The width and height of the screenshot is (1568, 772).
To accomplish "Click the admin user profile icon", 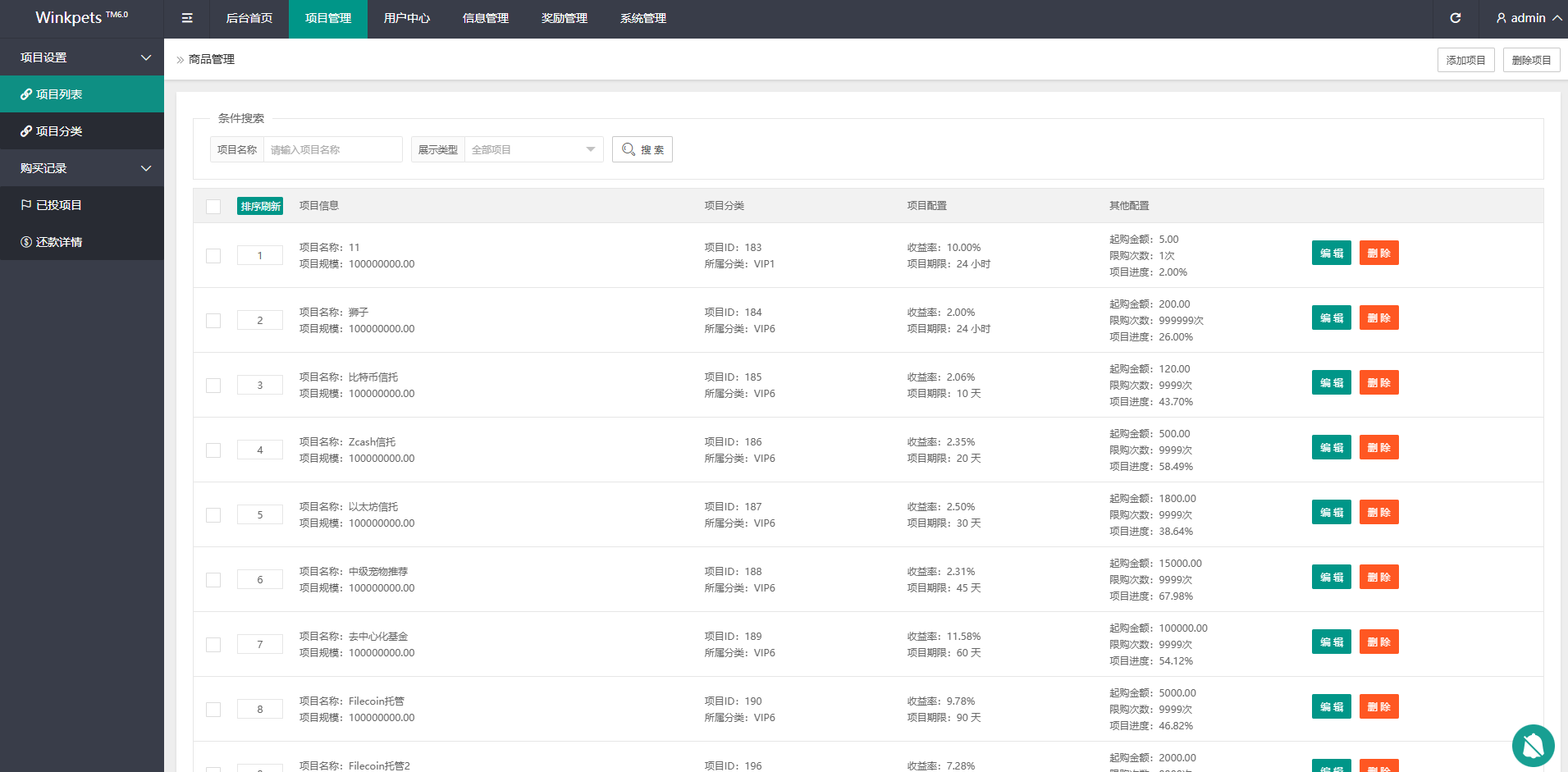I will click(x=1501, y=18).
